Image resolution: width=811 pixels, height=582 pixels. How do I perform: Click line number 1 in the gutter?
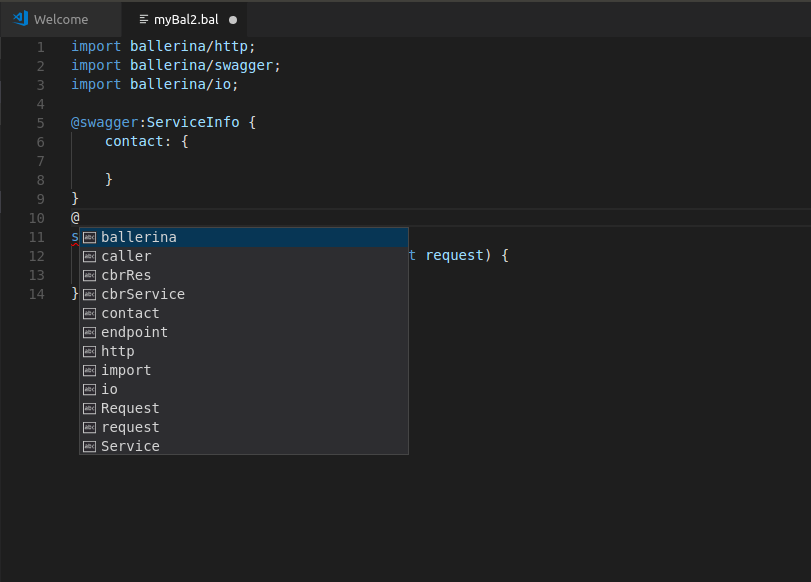[x=41, y=47]
